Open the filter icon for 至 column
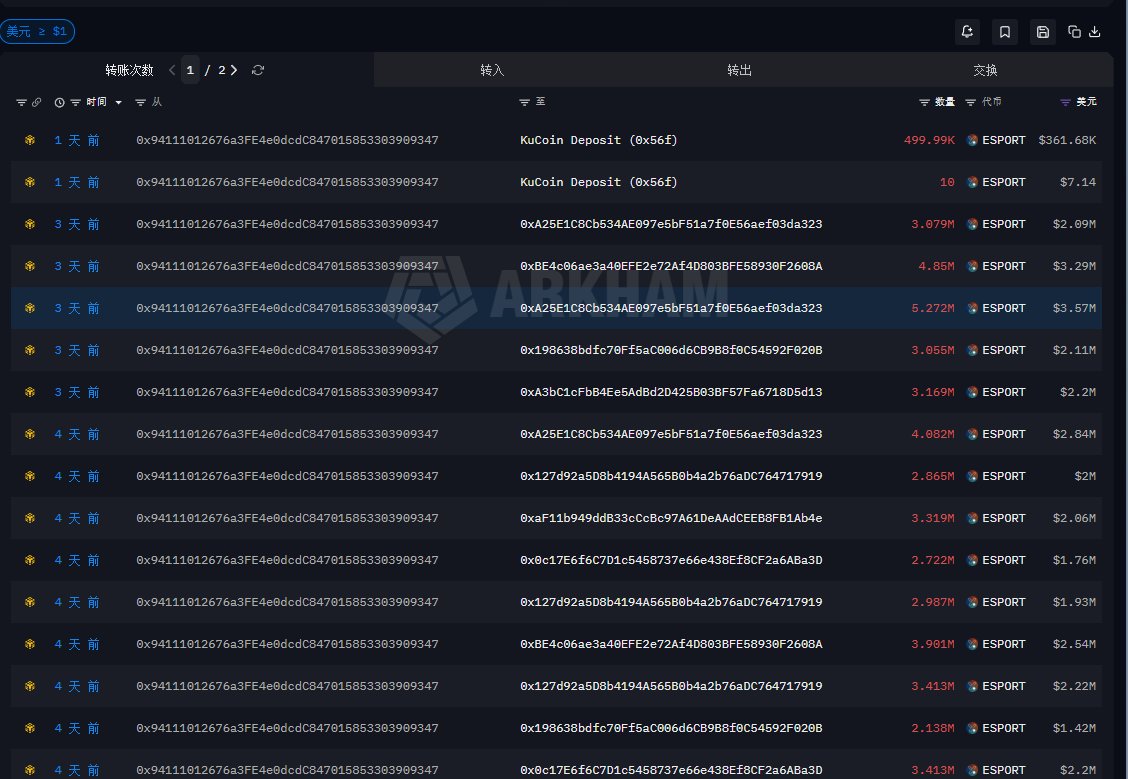 click(524, 102)
